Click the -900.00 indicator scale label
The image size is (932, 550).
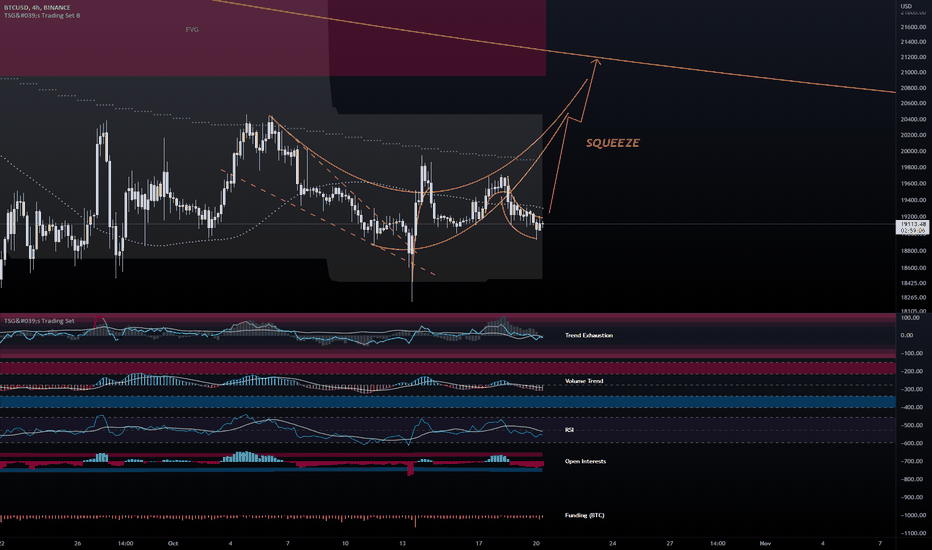[912, 498]
